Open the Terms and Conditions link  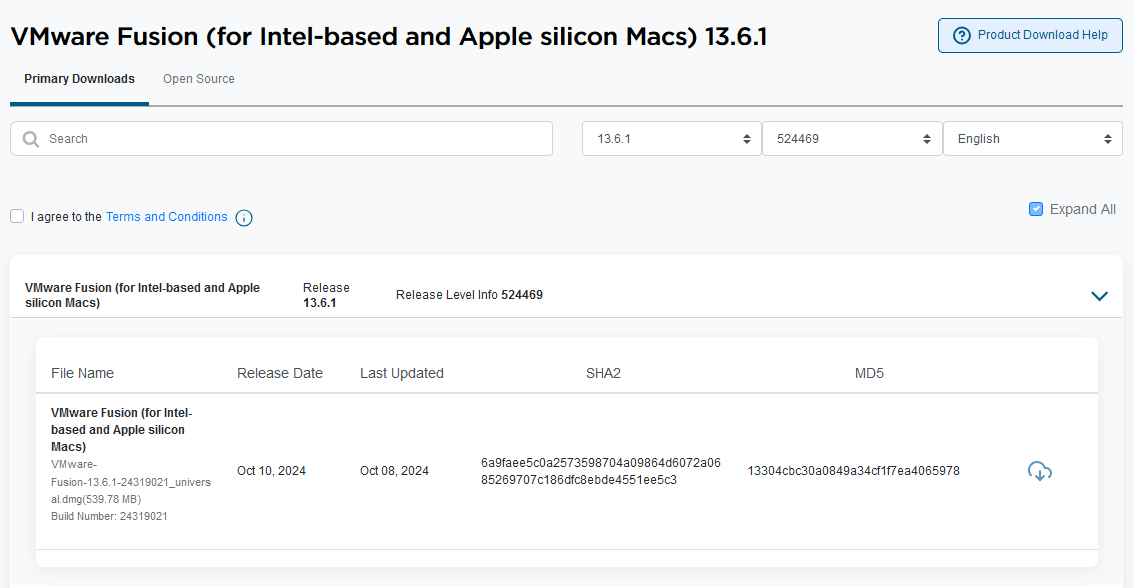[166, 217]
